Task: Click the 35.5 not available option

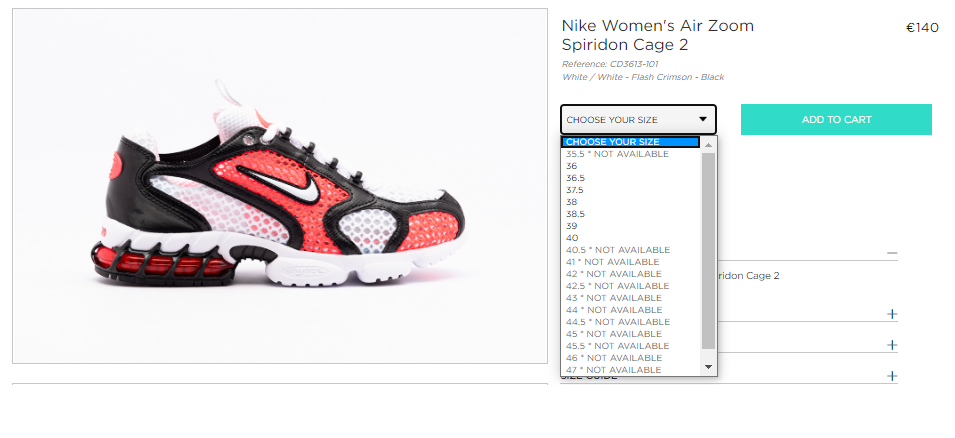Action: (631, 154)
